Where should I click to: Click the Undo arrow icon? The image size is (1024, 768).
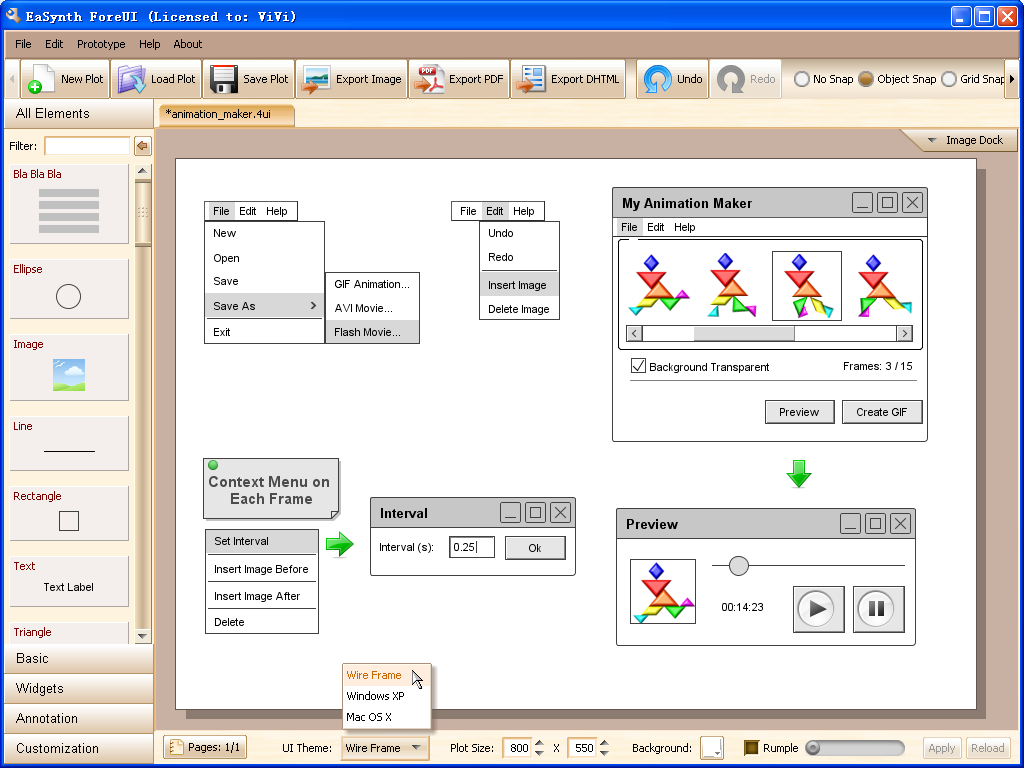pyautogui.click(x=658, y=80)
